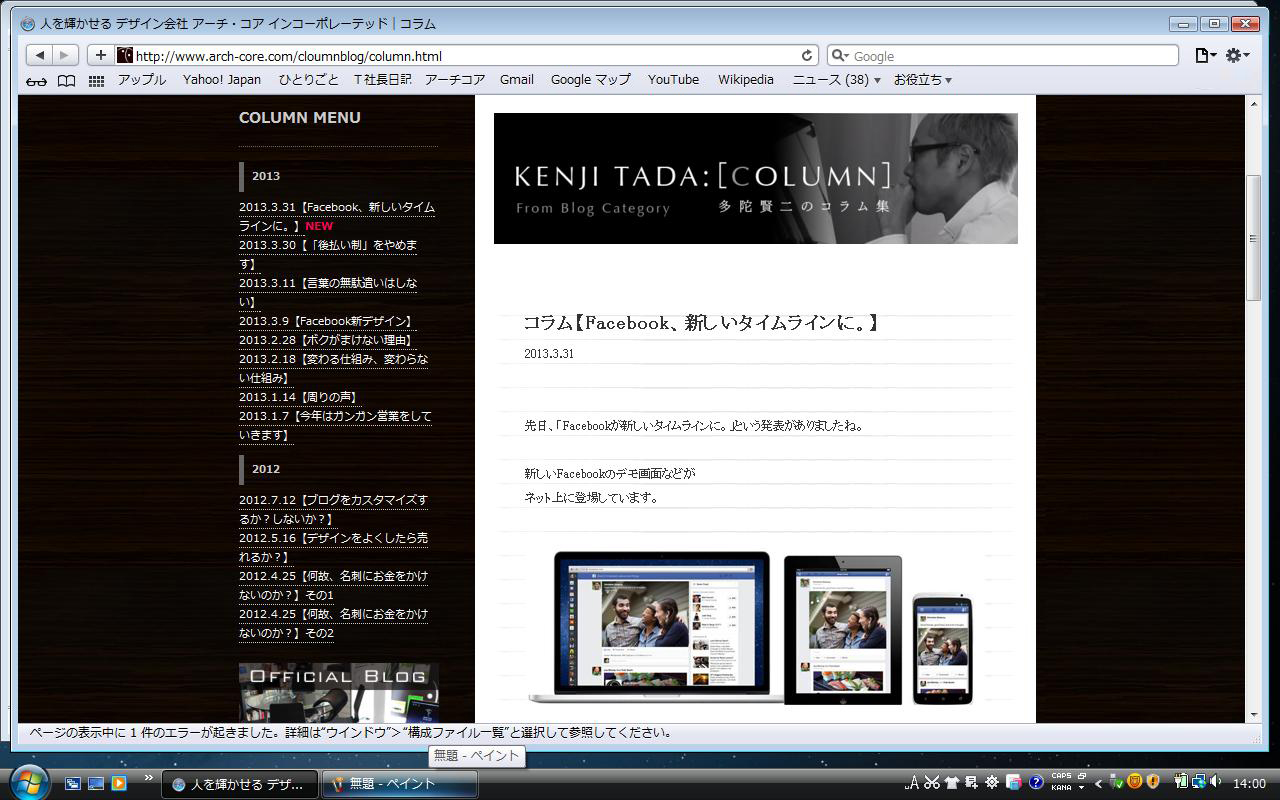
Task: Open column 2012.5.16 デザインをよくしたら売れるか
Action: (x=333, y=547)
